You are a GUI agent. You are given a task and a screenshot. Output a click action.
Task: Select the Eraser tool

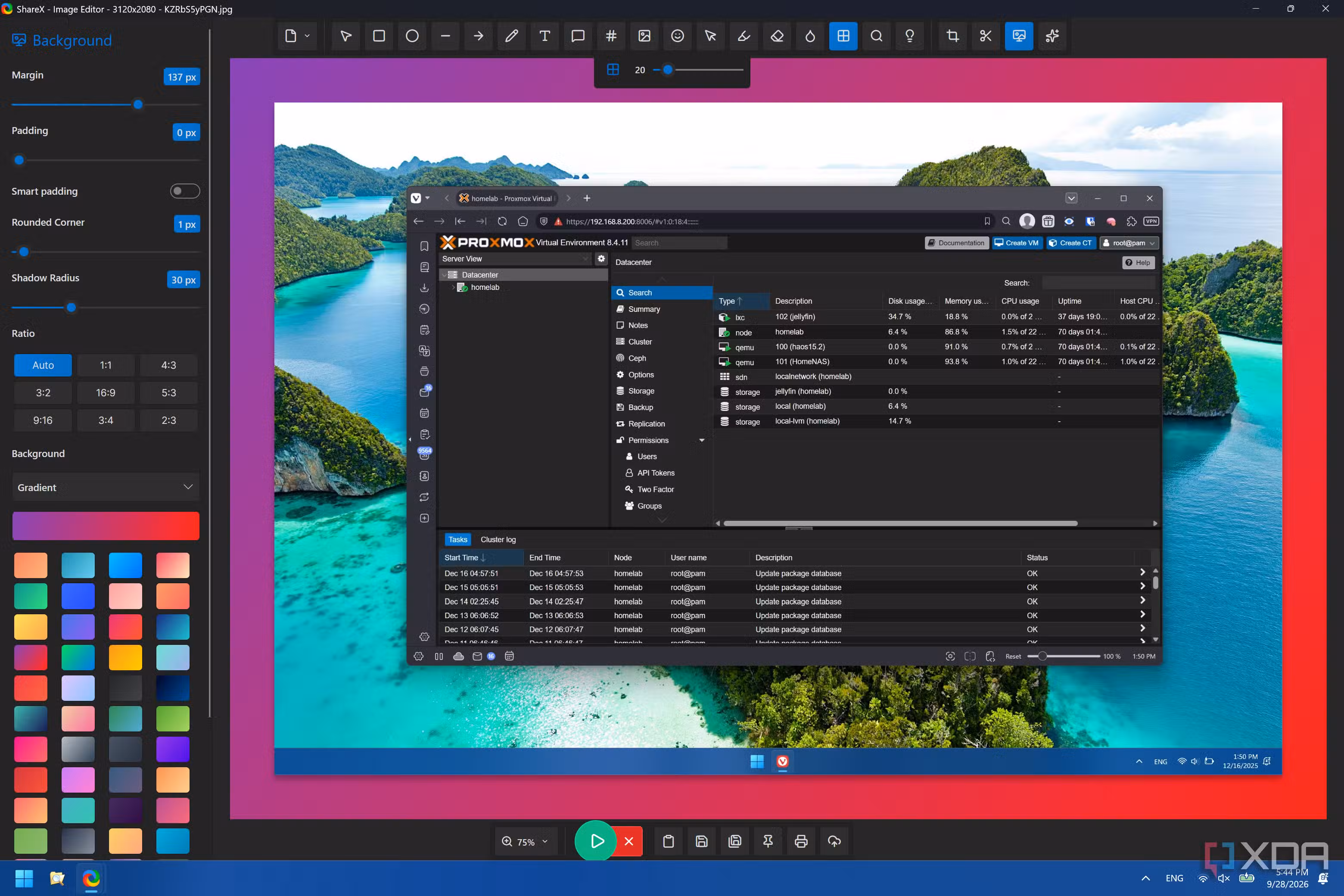pyautogui.click(x=777, y=36)
